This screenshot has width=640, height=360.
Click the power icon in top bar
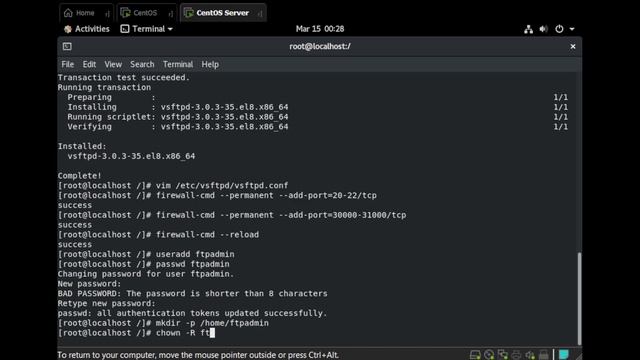tap(559, 29)
